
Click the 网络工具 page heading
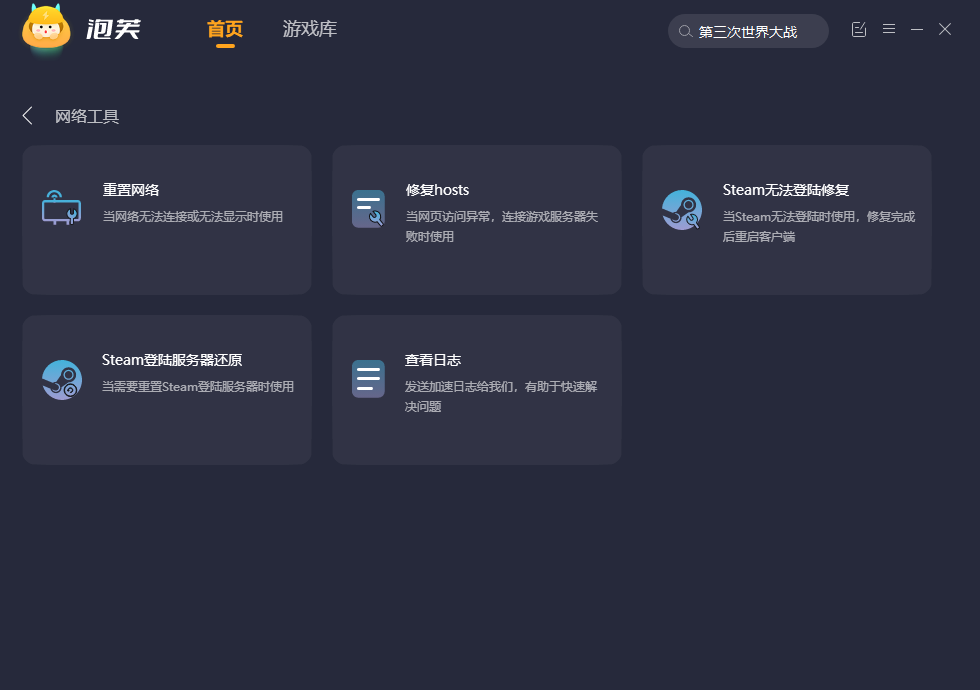click(87, 117)
